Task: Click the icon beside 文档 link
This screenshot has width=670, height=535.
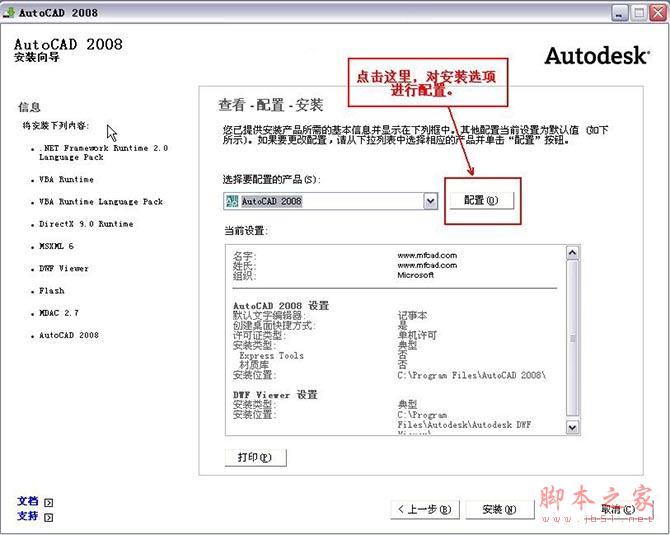Action: click(x=49, y=503)
